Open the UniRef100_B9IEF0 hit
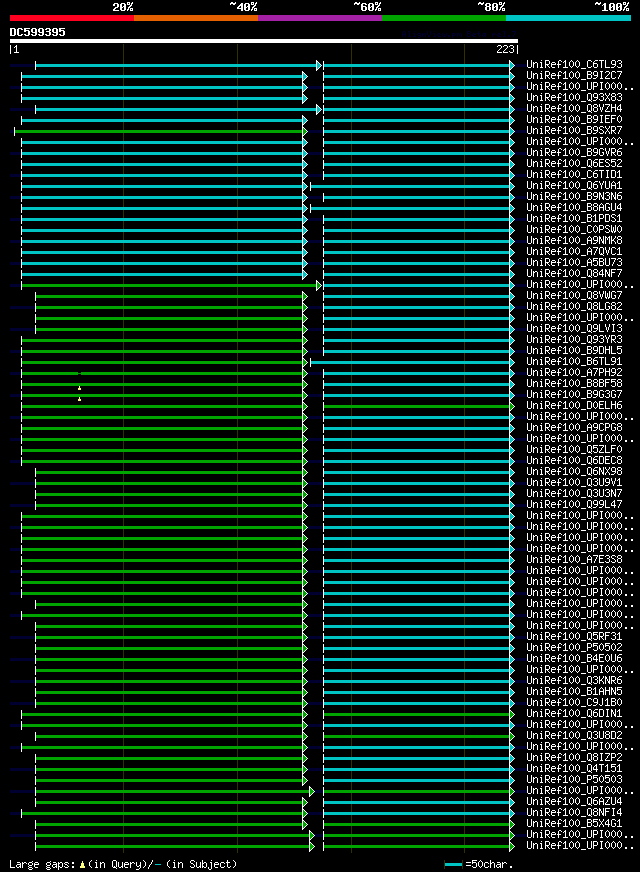 point(574,120)
